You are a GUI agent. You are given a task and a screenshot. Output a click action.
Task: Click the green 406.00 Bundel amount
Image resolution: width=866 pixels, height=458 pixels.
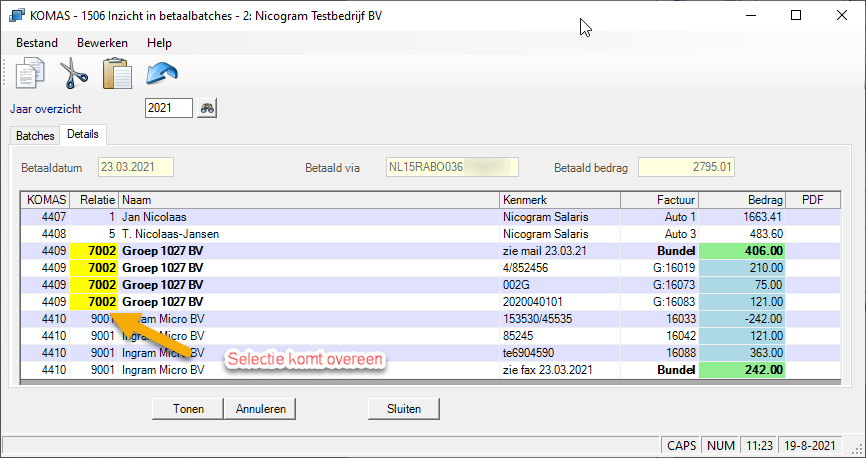pos(742,251)
